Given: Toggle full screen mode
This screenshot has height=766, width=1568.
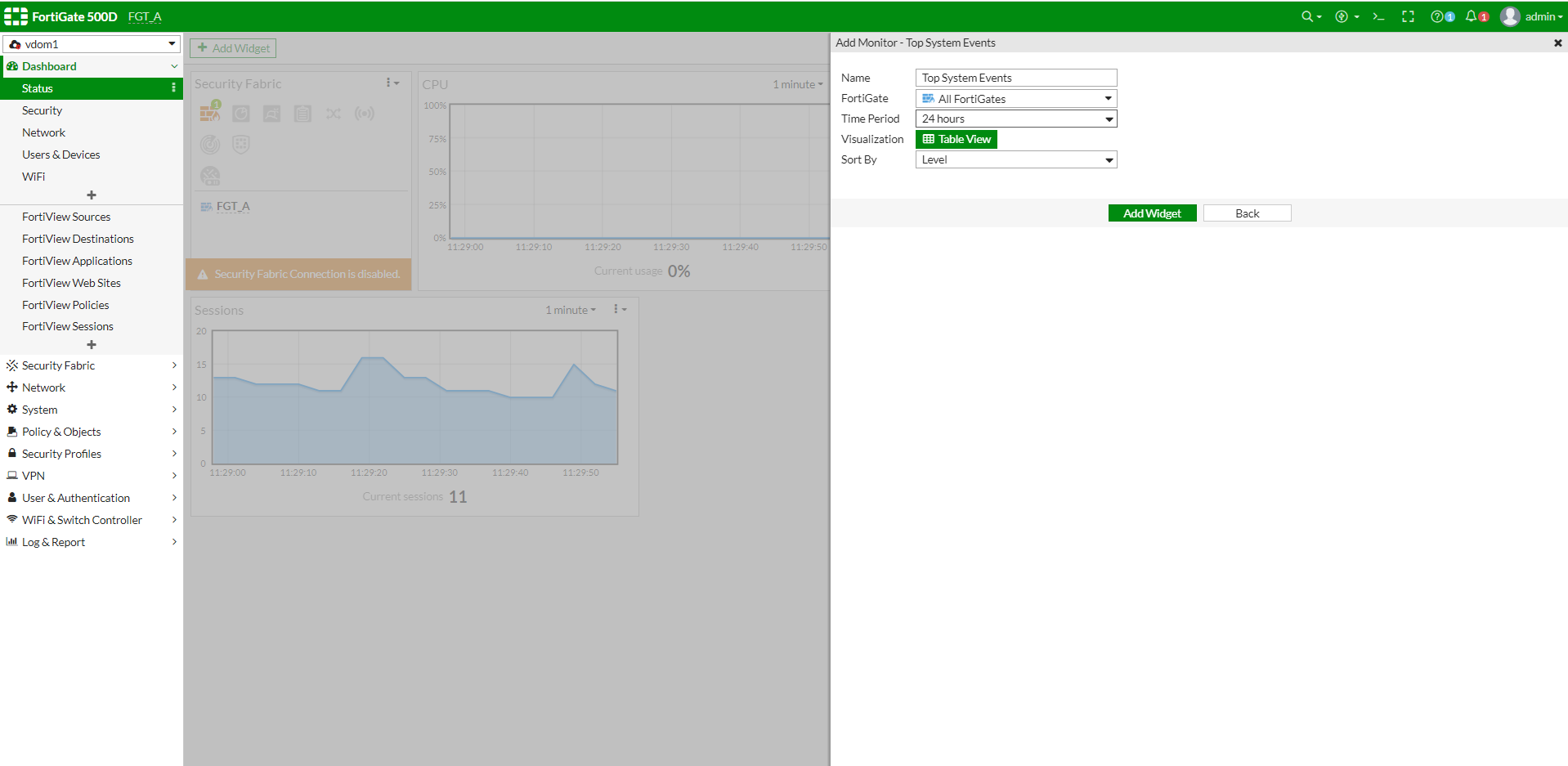Looking at the screenshot, I should pos(1408,16).
